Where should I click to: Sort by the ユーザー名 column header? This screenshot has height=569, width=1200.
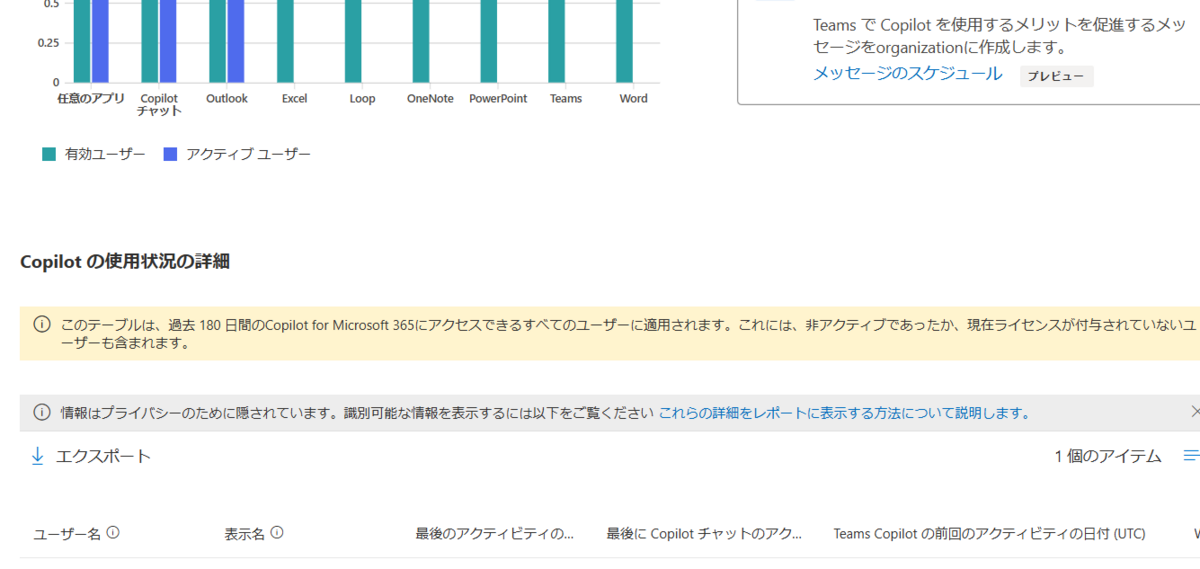[x=67, y=534]
